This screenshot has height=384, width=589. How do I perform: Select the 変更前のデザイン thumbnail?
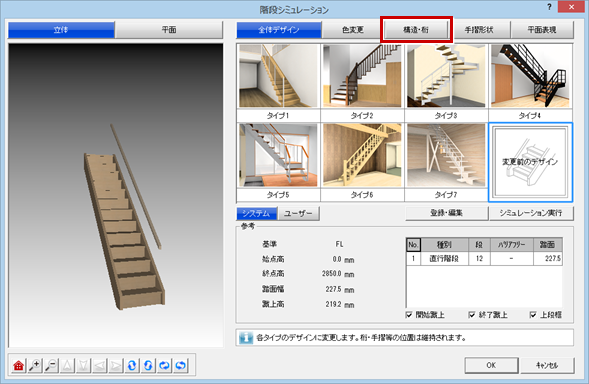click(530, 162)
